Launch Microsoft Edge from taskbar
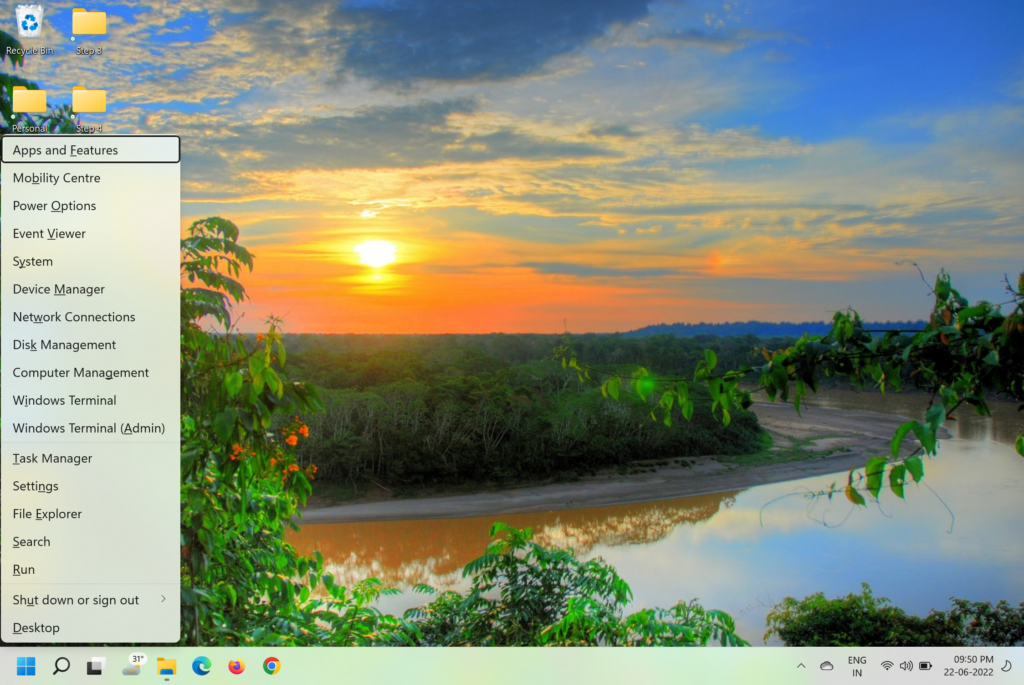The image size is (1024, 685). pos(202,666)
